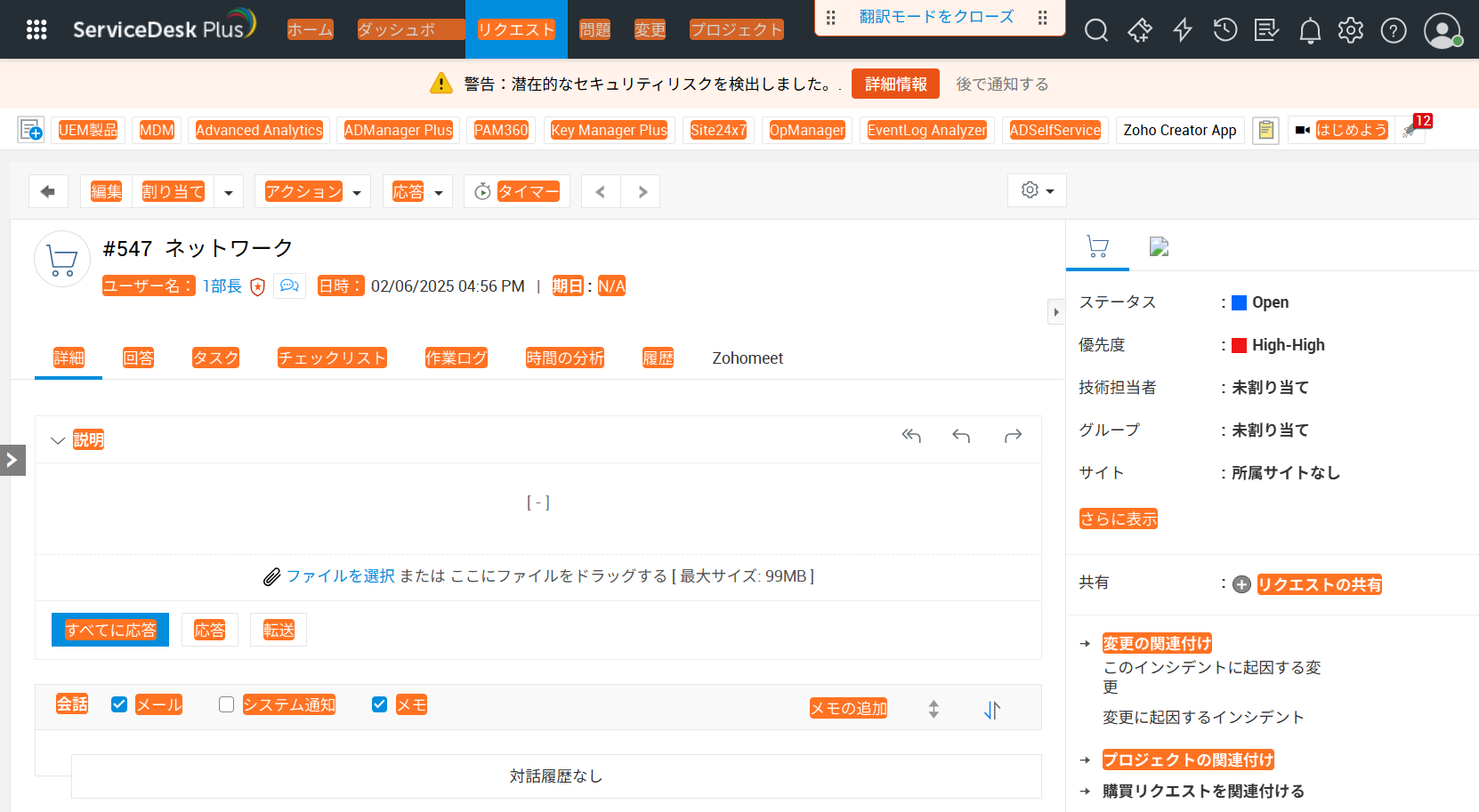1479x812 pixels.
Task: Uncheck the メール conversation checkbox
Action: coord(119,704)
